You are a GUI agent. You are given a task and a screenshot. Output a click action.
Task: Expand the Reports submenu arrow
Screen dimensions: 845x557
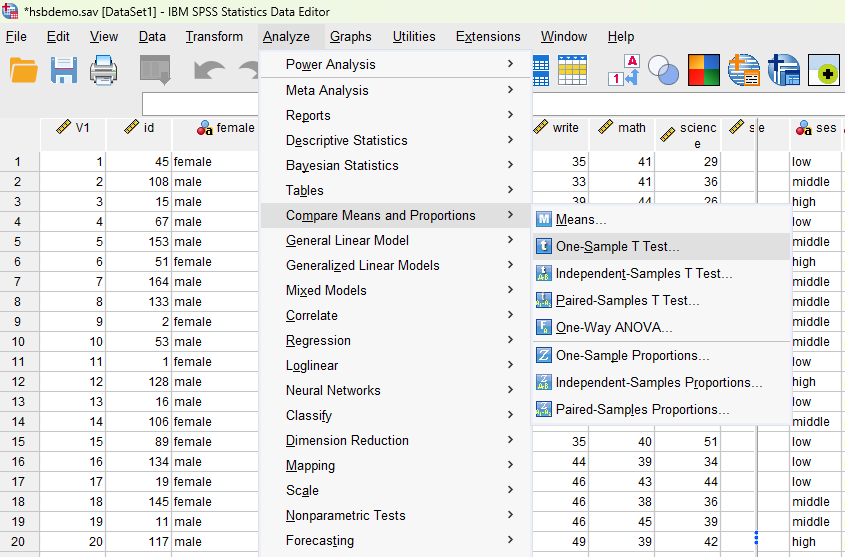pyautogui.click(x=510, y=114)
